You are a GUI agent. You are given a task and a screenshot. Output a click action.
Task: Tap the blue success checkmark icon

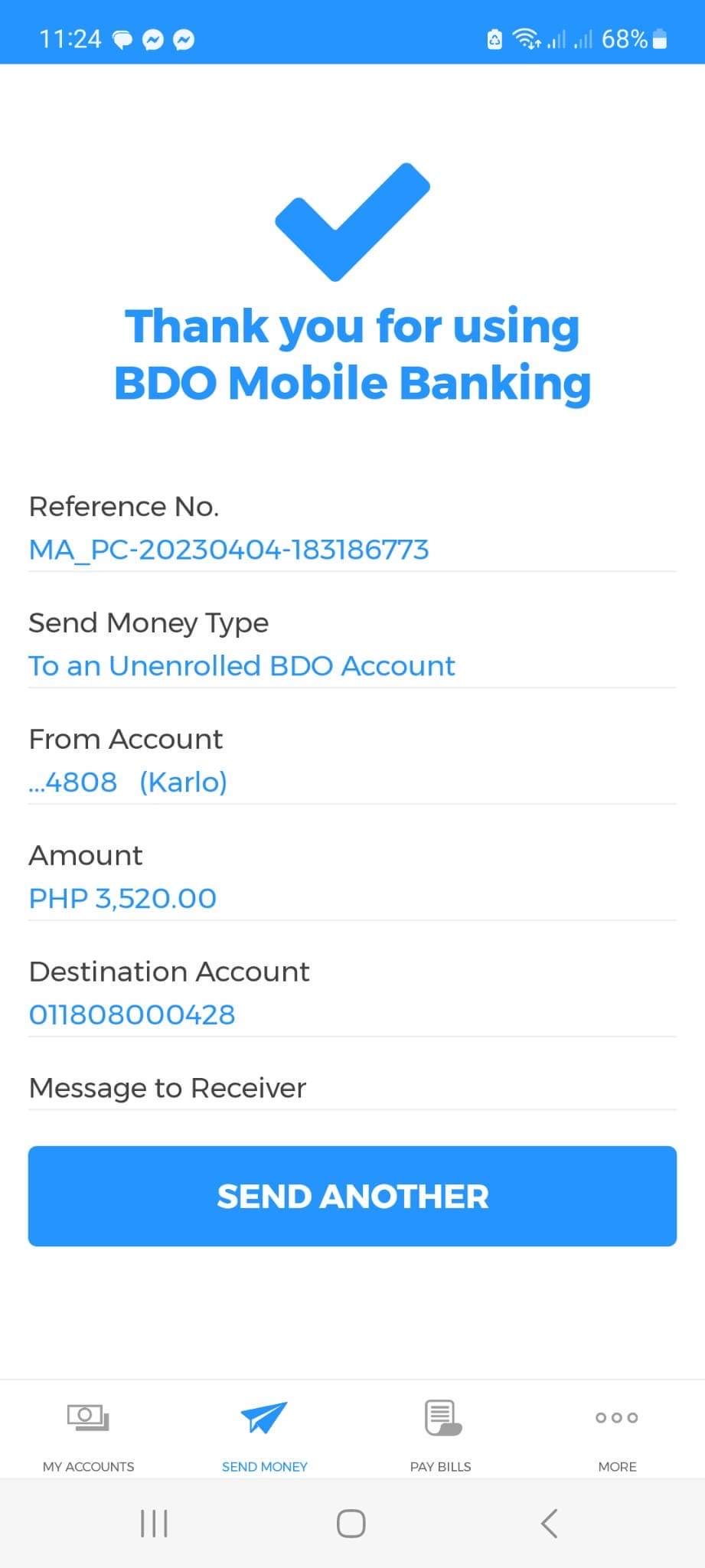click(x=352, y=221)
